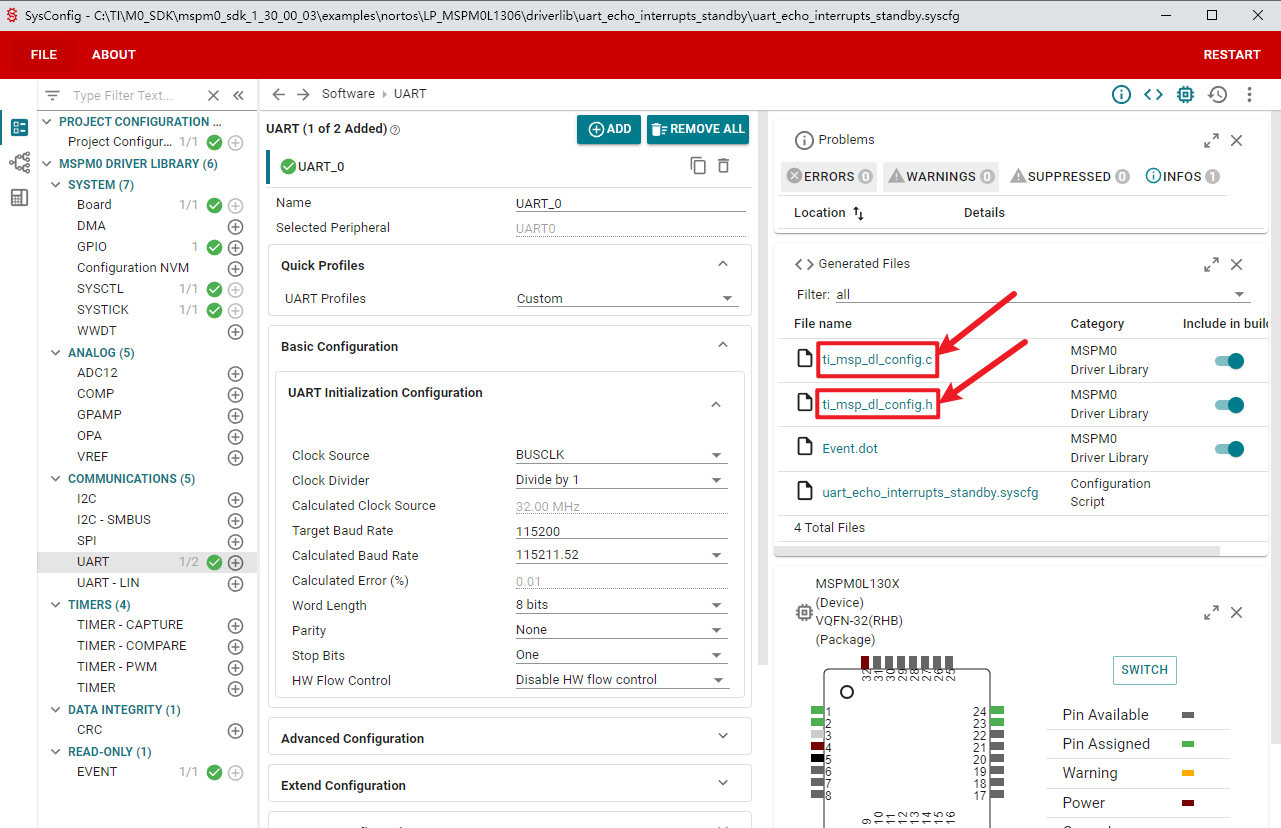Add an ADC12 instance with plus icon

[236, 373]
